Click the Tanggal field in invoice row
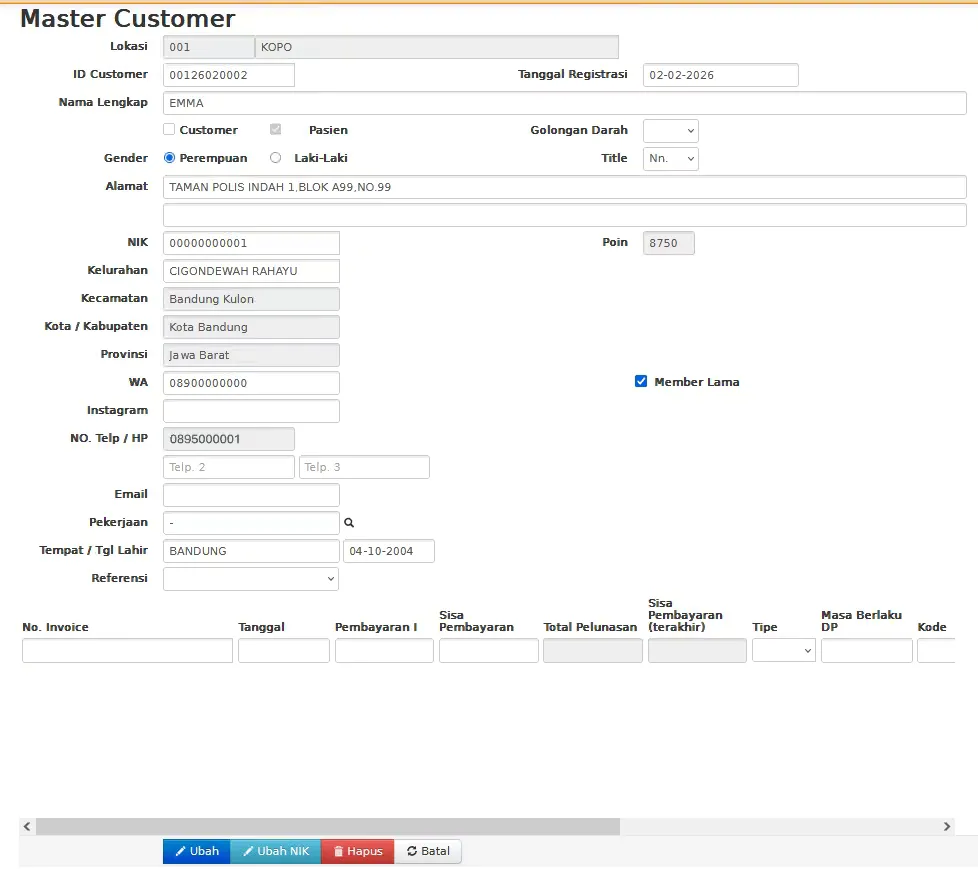Viewport: 978px width, 869px height. (x=284, y=651)
